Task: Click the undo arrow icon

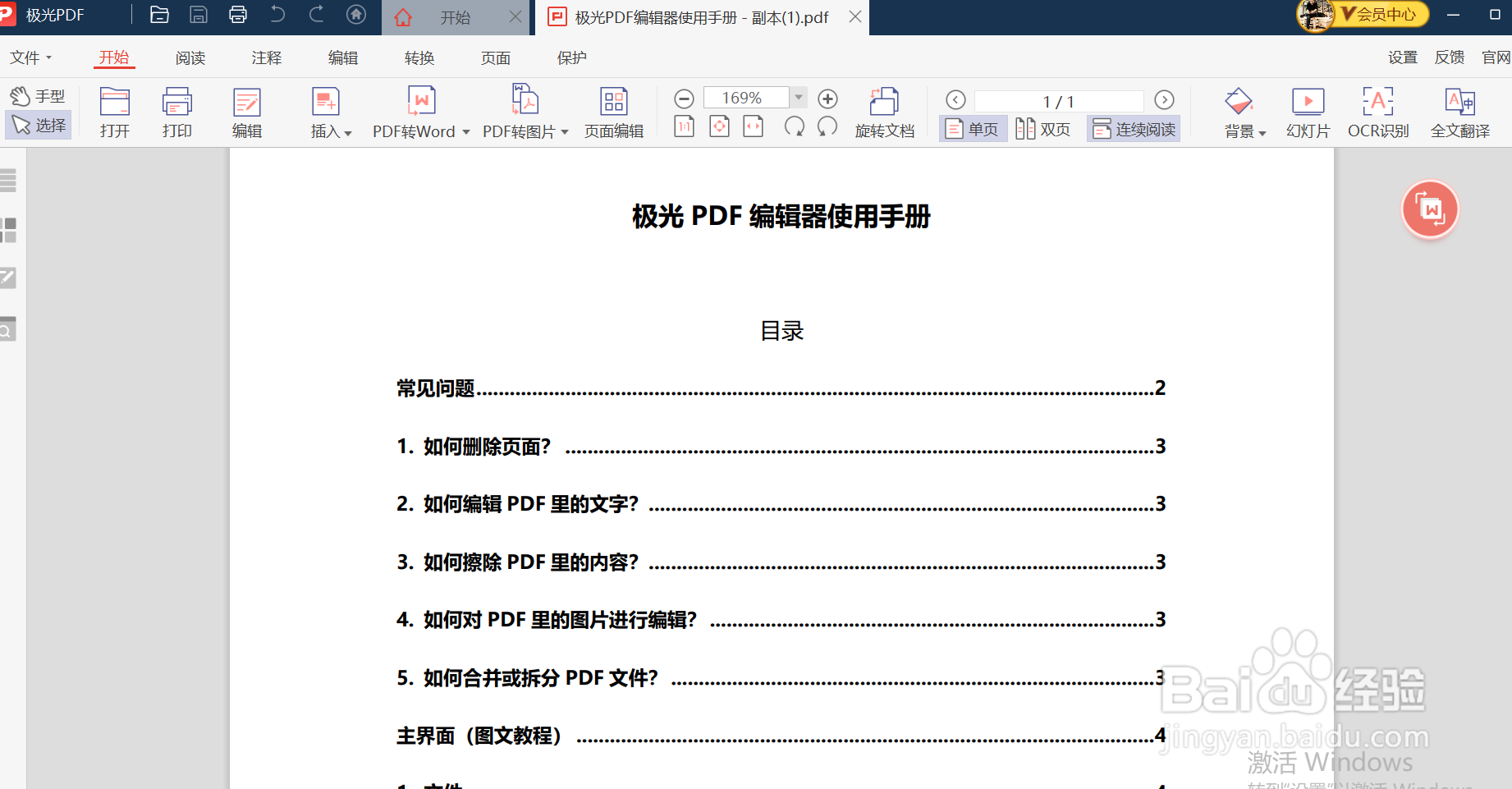Action: 277,15
